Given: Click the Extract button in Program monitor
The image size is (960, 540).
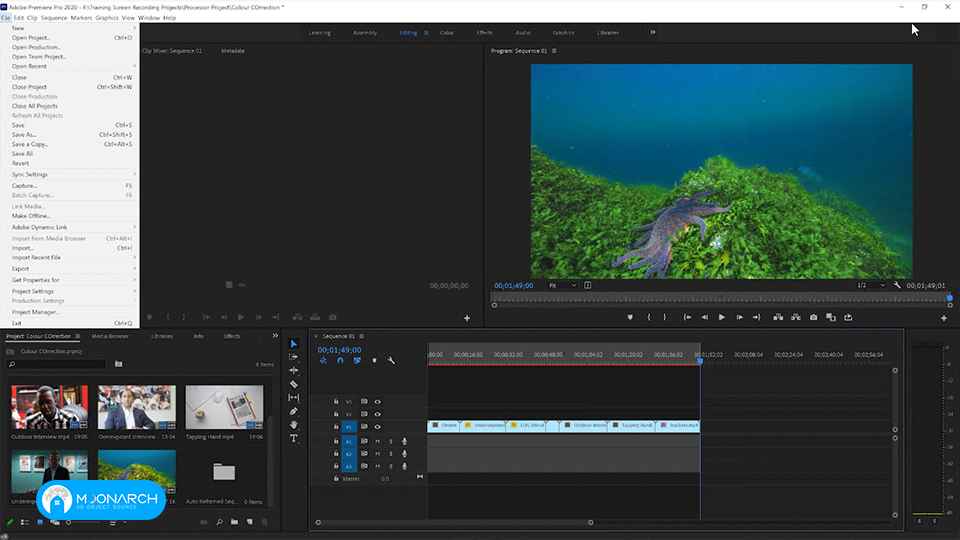Looking at the screenshot, I should pos(796,317).
